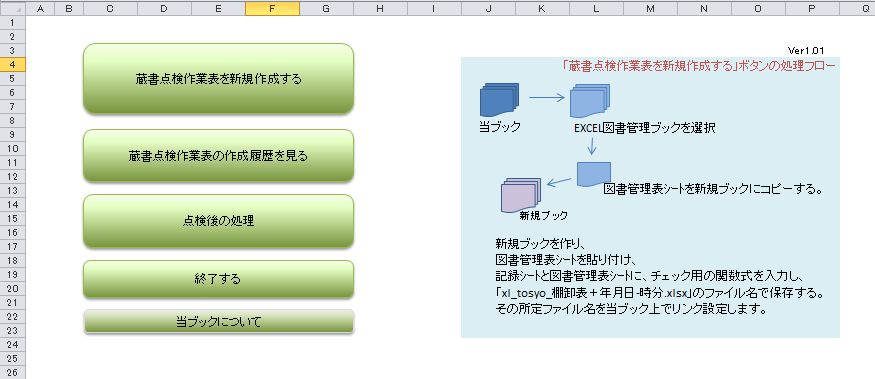This screenshot has height=379, width=875.
Task: Click the red 処理フロー title text
Action: click(x=699, y=65)
